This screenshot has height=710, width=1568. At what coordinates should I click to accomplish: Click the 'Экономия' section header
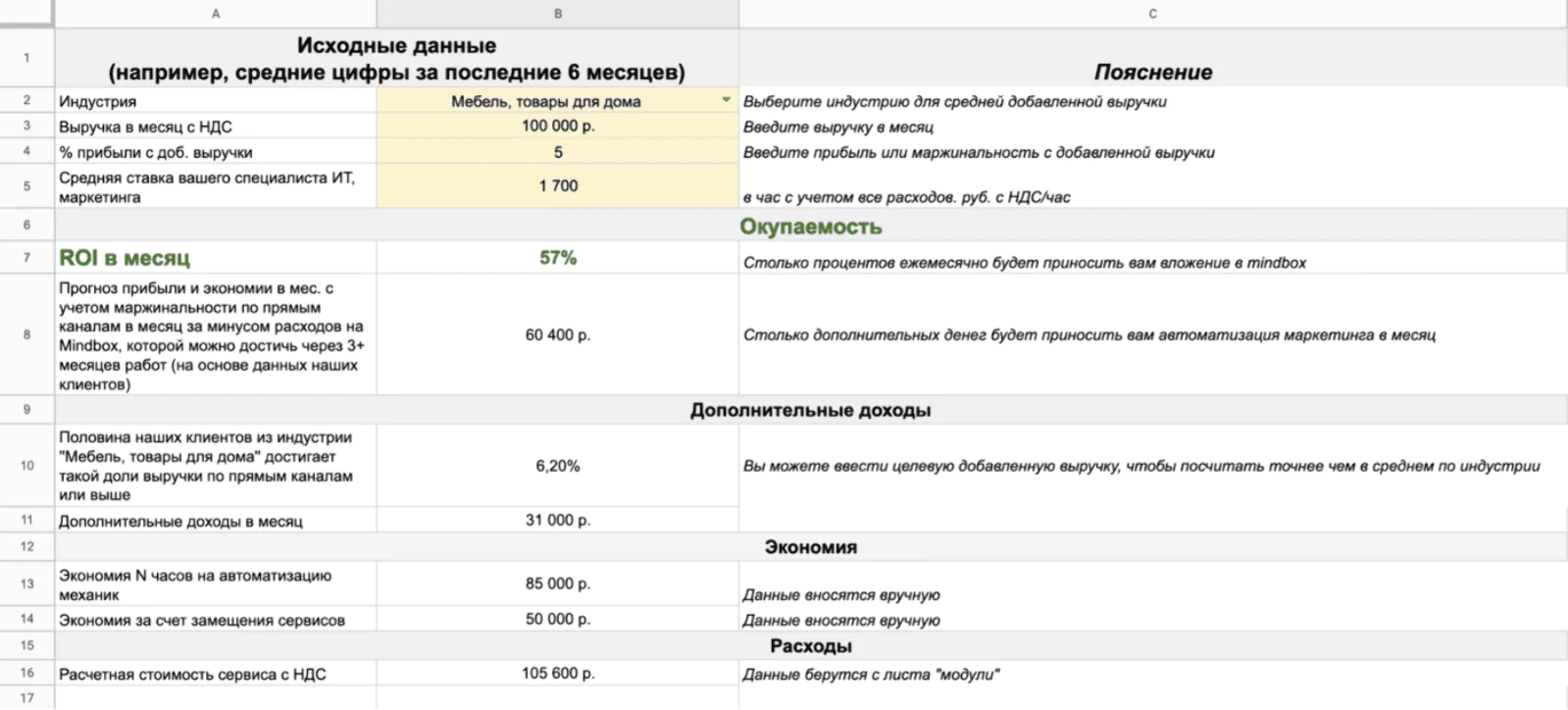click(x=810, y=547)
